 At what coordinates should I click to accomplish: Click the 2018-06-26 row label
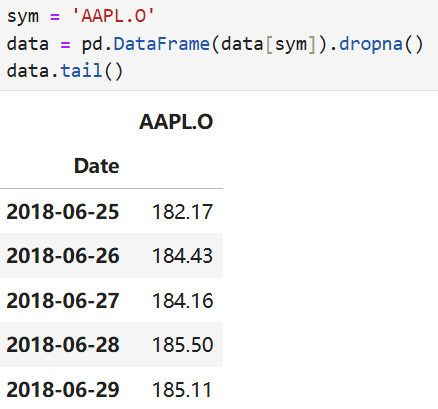63,256
